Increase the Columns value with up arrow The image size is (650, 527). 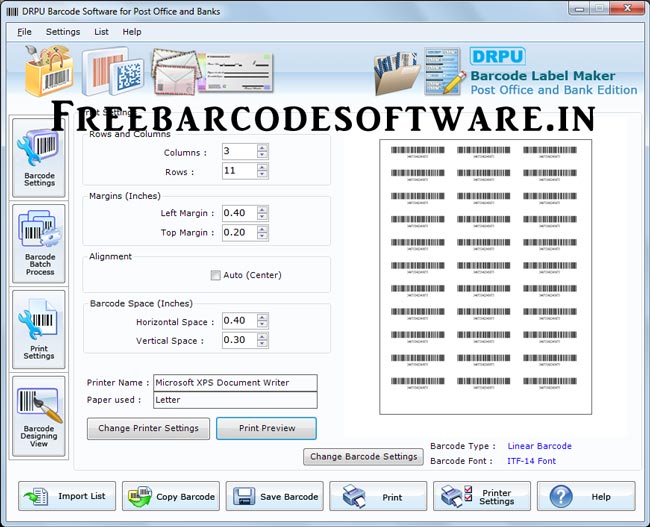click(262, 148)
